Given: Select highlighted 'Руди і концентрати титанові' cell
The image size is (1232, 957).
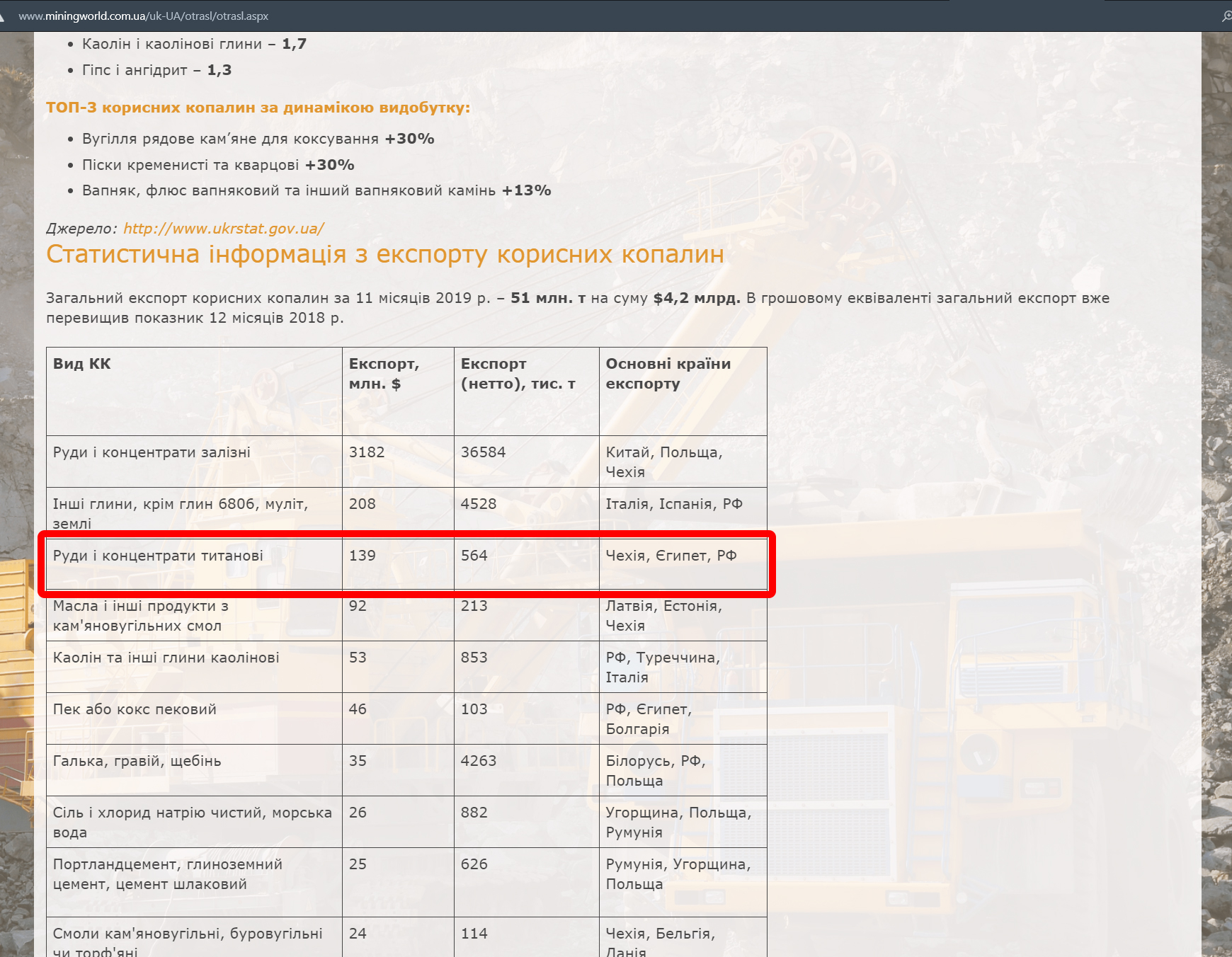Looking at the screenshot, I should (x=158, y=556).
